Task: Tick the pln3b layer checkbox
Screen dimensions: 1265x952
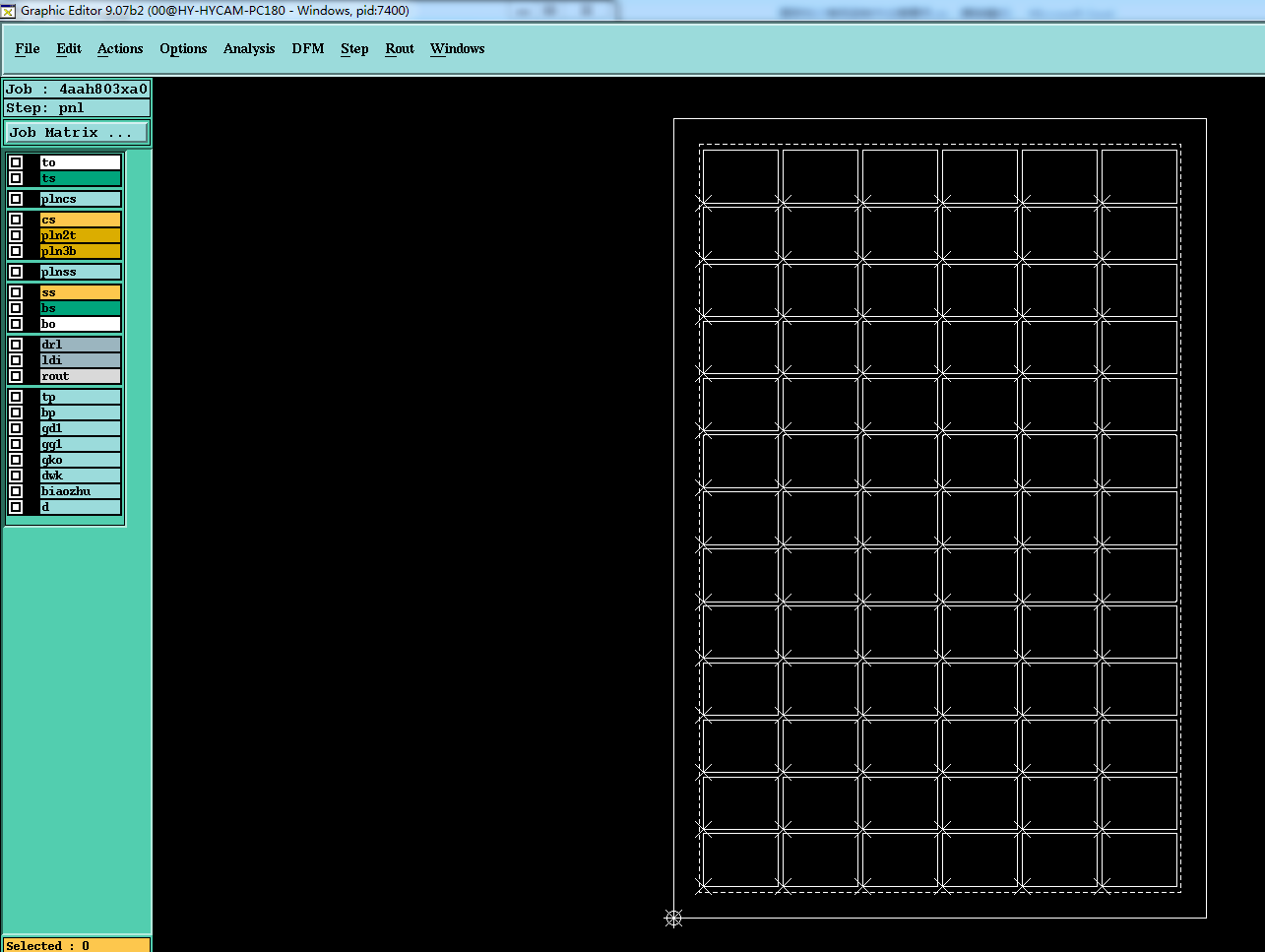Action: (16, 251)
